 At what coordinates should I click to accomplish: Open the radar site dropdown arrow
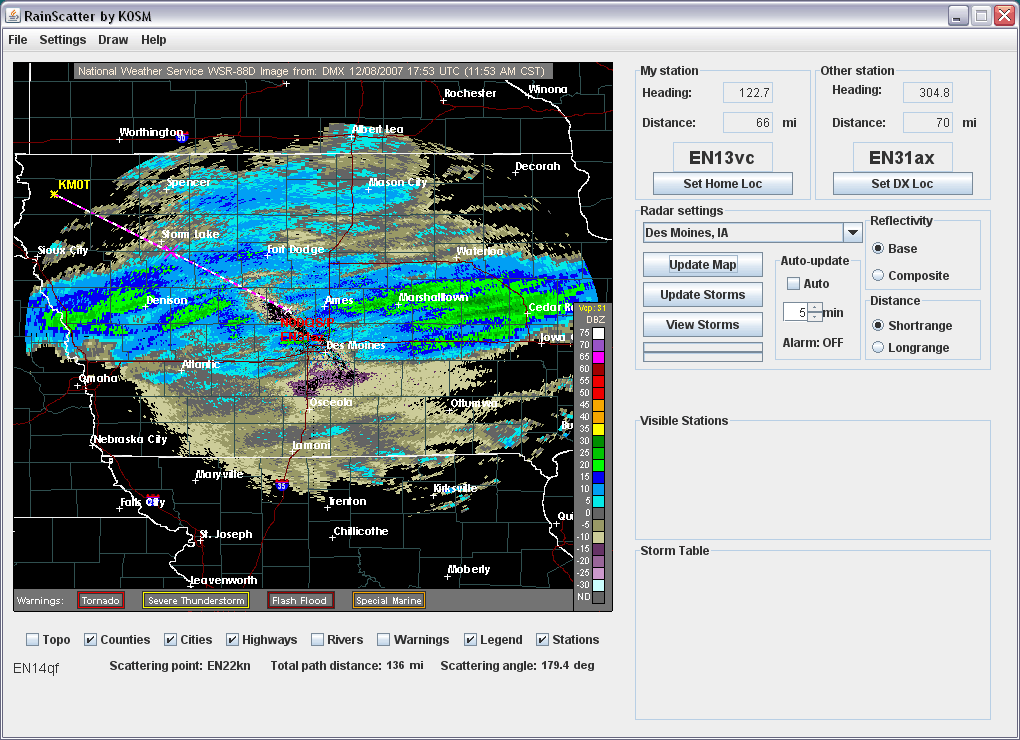point(852,233)
